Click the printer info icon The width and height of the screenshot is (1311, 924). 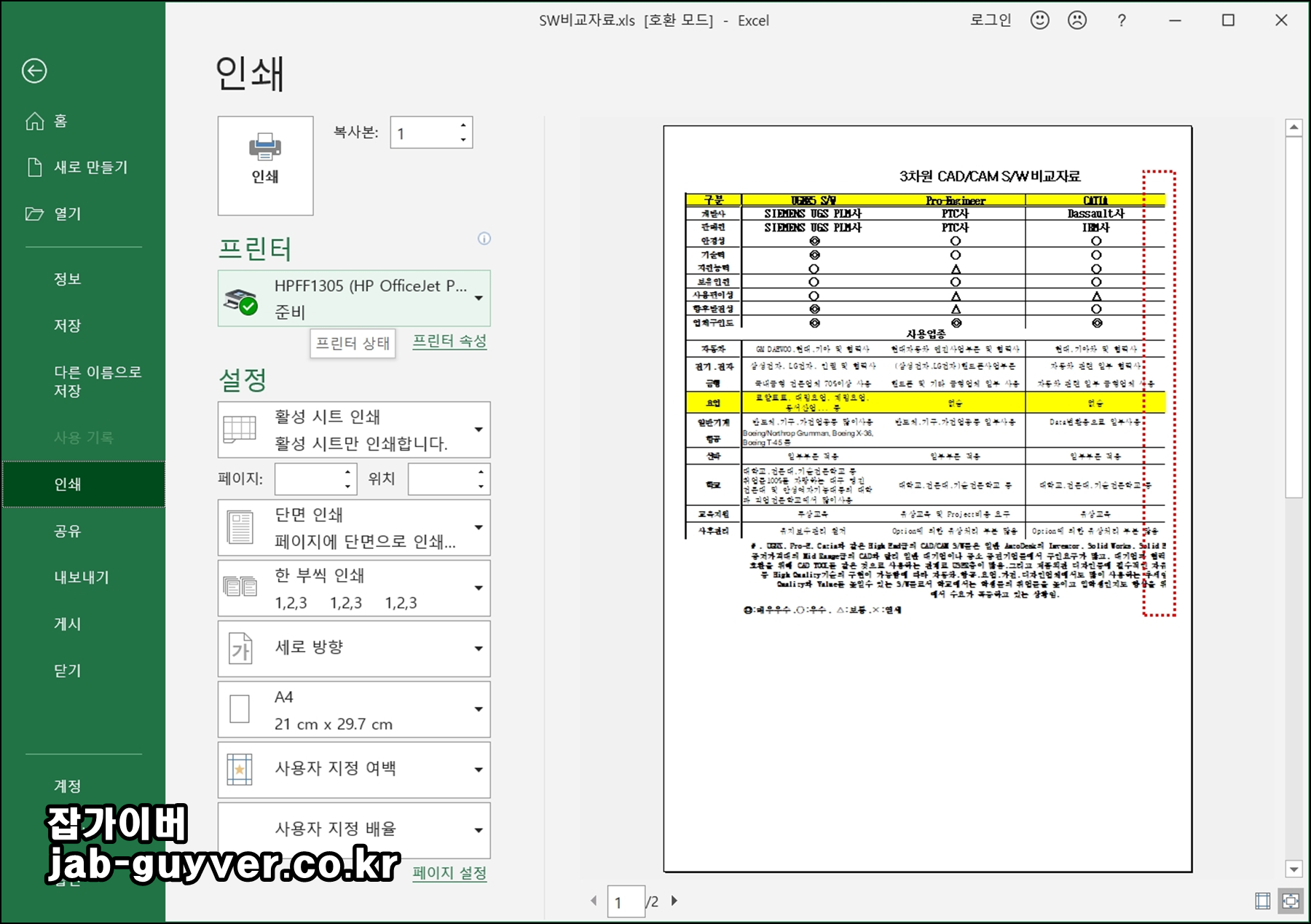484,238
